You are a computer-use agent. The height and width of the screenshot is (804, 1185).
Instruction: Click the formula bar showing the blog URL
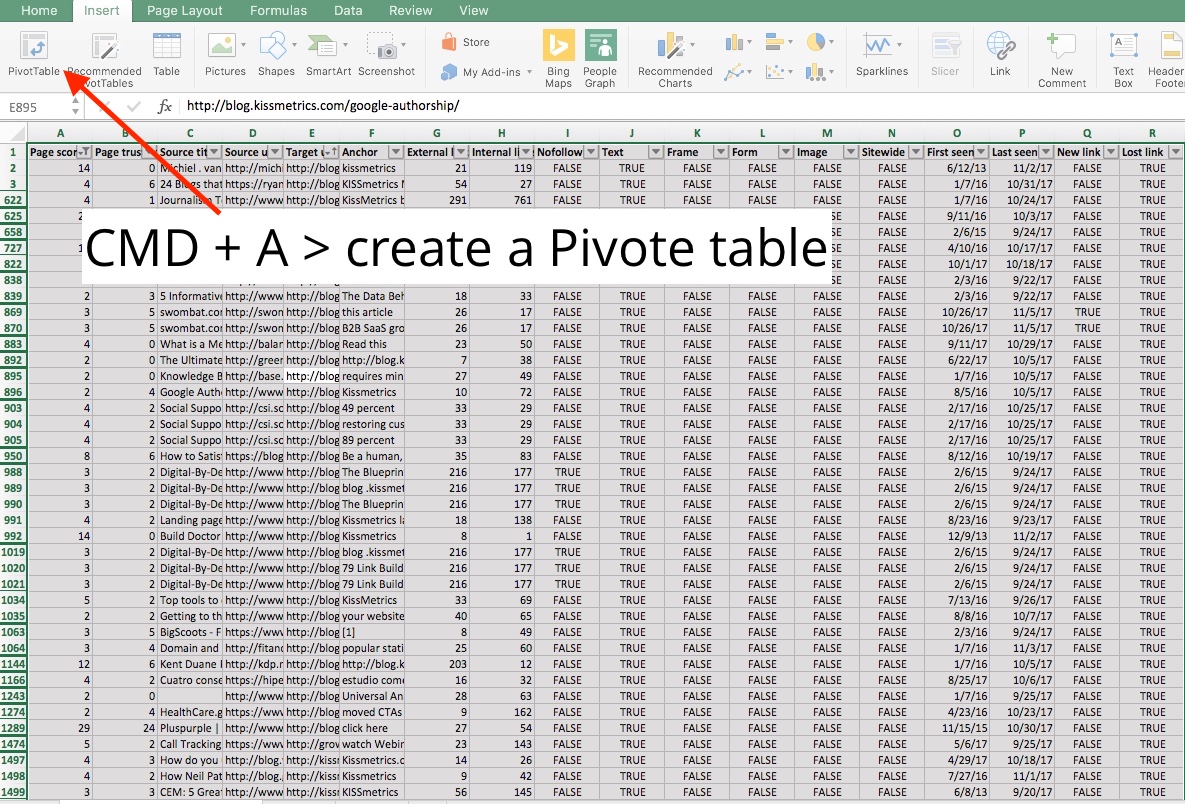(x=300, y=106)
